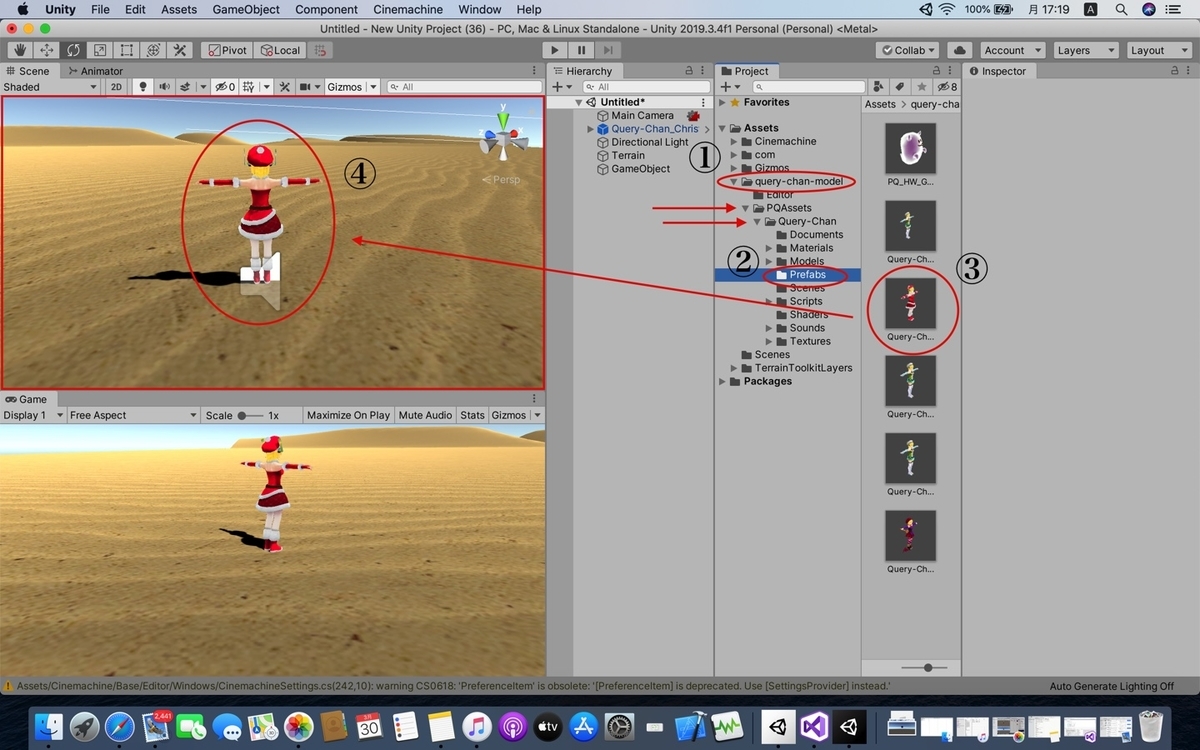Open Scene view component tools icon
This screenshot has width=1200, height=750.
tap(285, 87)
